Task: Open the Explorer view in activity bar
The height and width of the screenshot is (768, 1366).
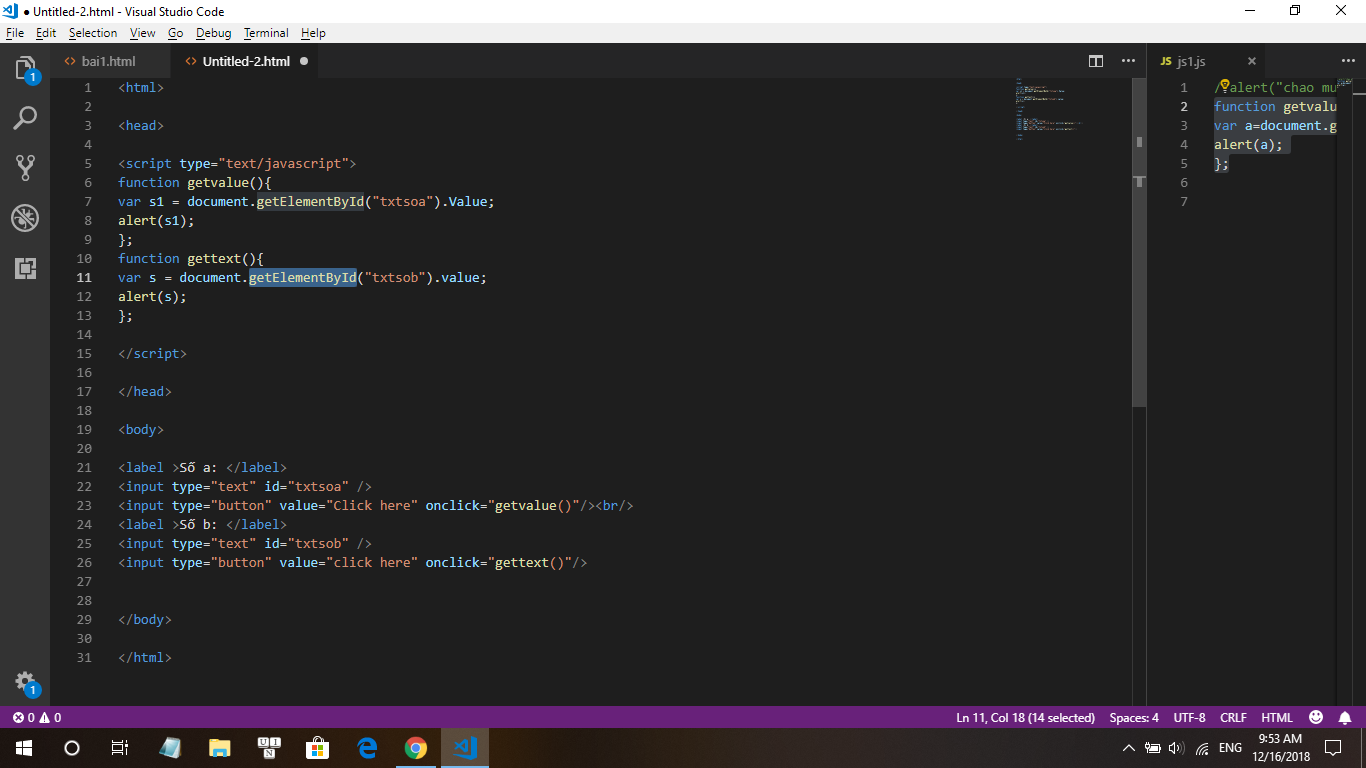Action: pyautogui.click(x=25, y=68)
